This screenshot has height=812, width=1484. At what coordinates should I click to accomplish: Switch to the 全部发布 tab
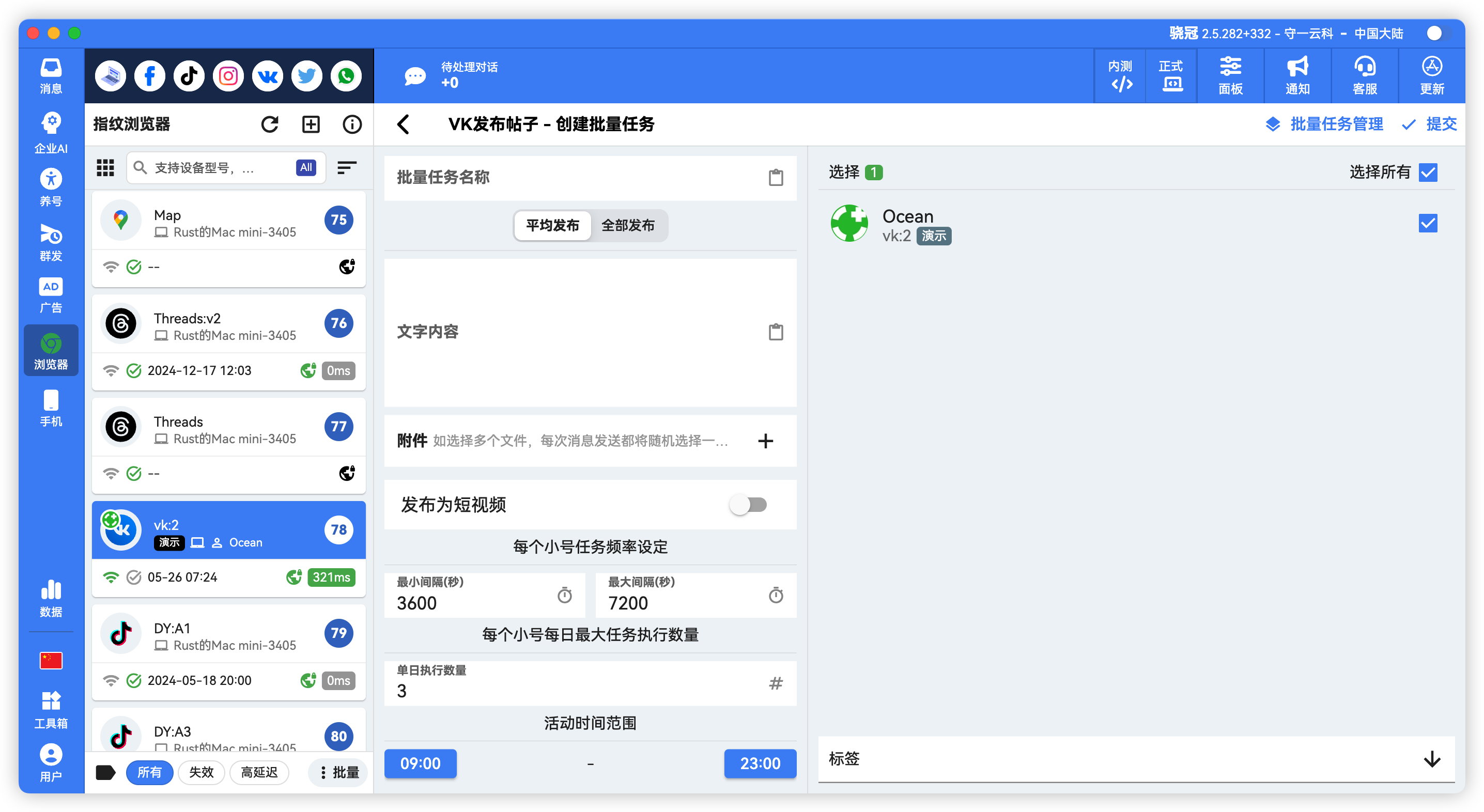(628, 226)
